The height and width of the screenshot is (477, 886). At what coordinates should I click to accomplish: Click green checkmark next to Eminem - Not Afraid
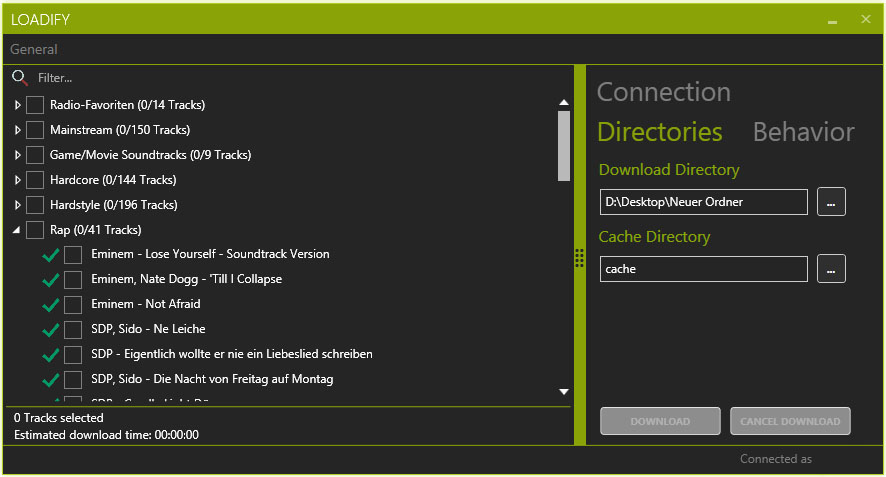(51, 304)
